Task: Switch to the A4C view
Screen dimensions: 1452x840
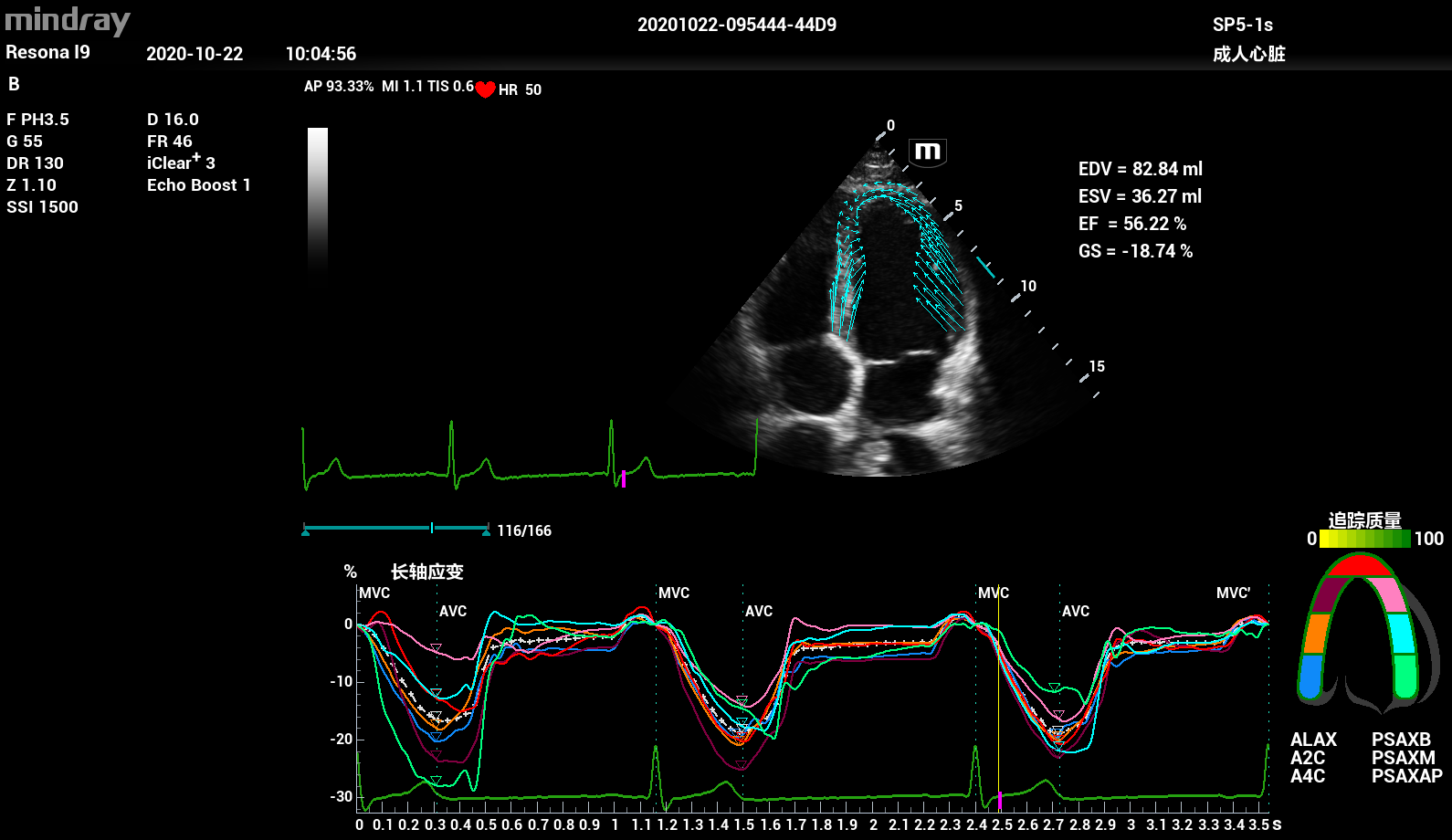Action: (x=1308, y=776)
